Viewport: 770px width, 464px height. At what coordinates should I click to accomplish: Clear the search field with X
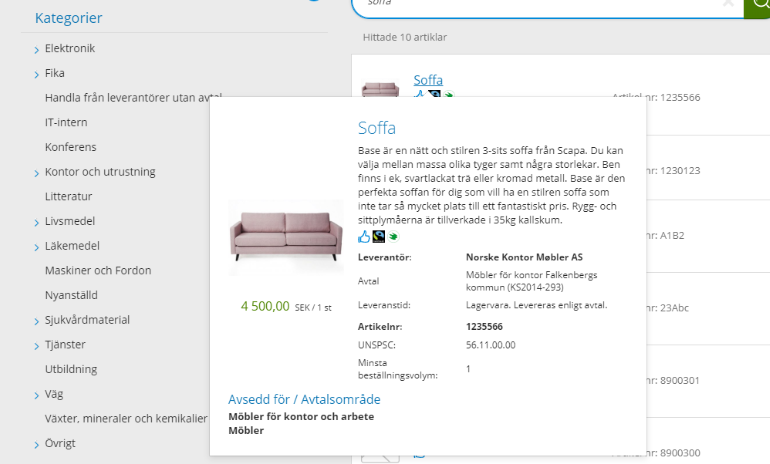728,4
